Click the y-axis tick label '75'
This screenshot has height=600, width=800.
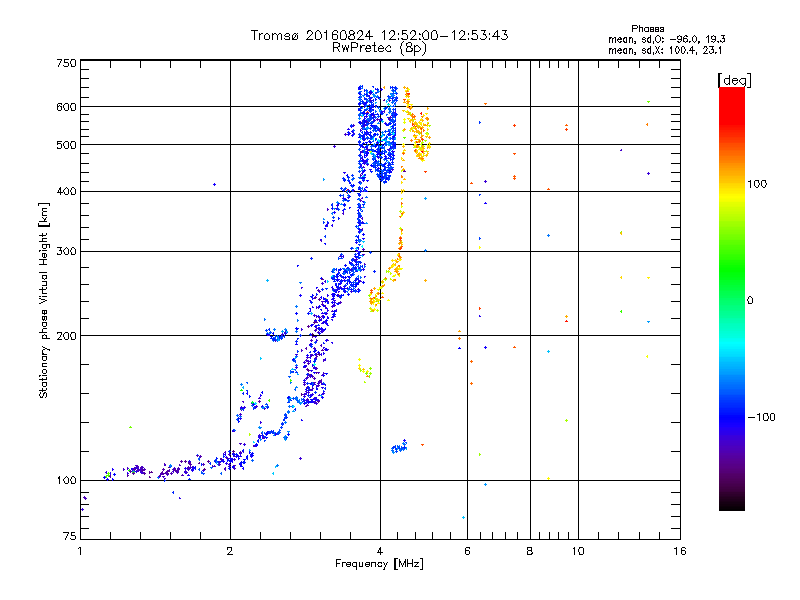coord(70,536)
